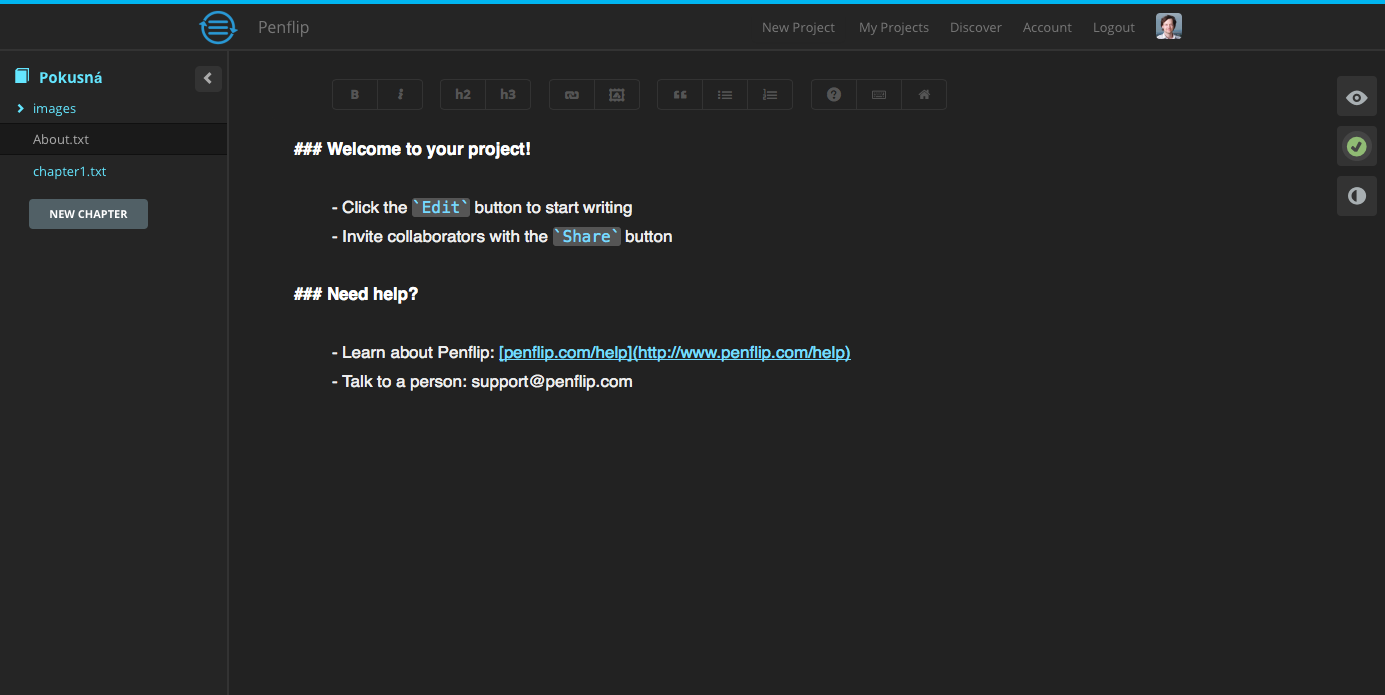Show keyboard shortcuts via the keyboard icon
The image size is (1385, 695).
(x=879, y=94)
